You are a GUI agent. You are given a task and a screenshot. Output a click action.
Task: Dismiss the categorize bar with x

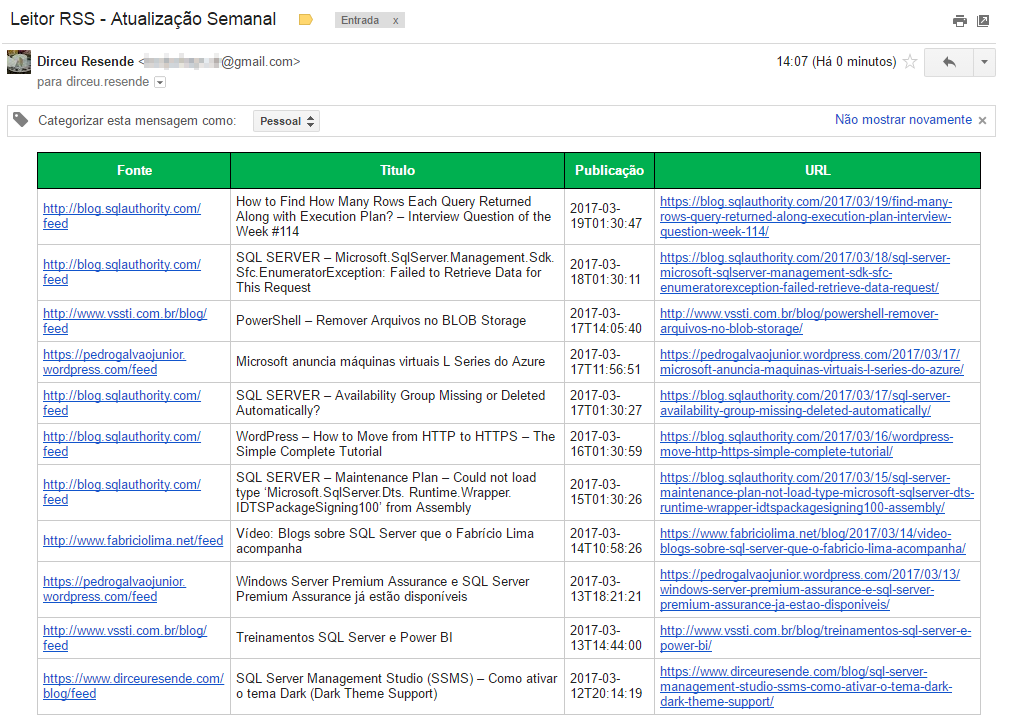(982, 120)
